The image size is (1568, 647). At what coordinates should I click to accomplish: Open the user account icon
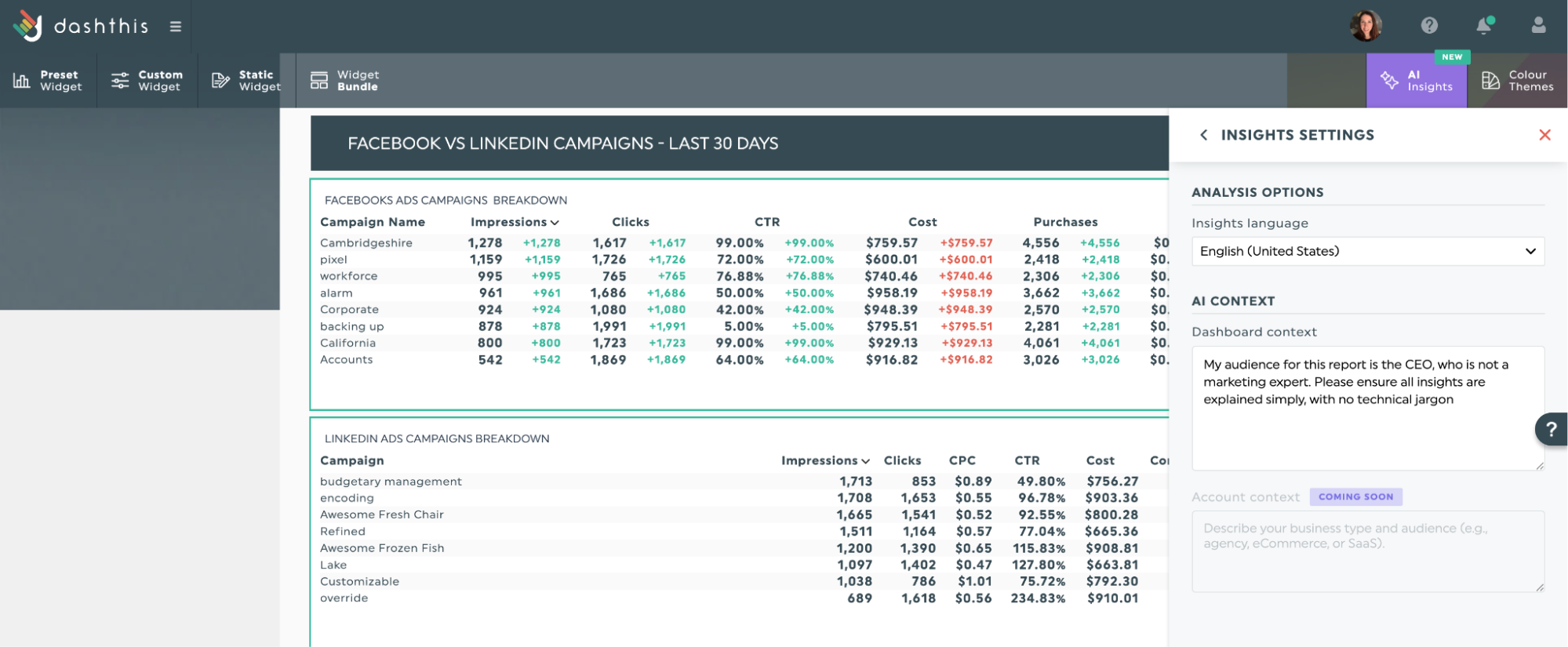(x=1538, y=26)
